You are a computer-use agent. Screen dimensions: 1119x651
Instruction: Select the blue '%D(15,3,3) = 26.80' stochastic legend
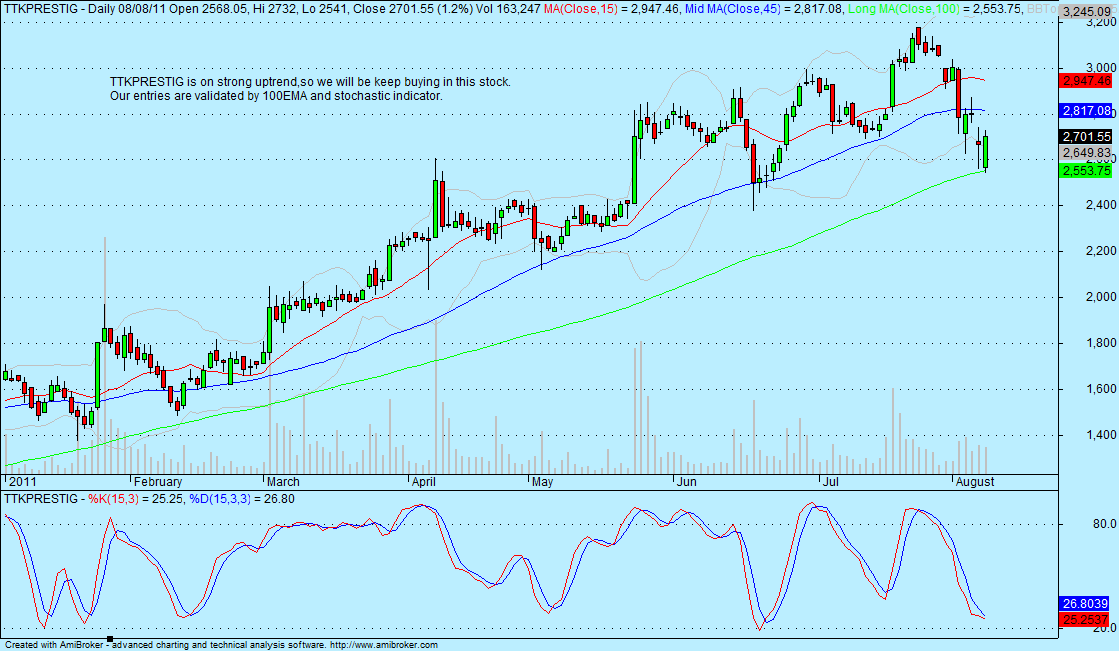[242, 499]
